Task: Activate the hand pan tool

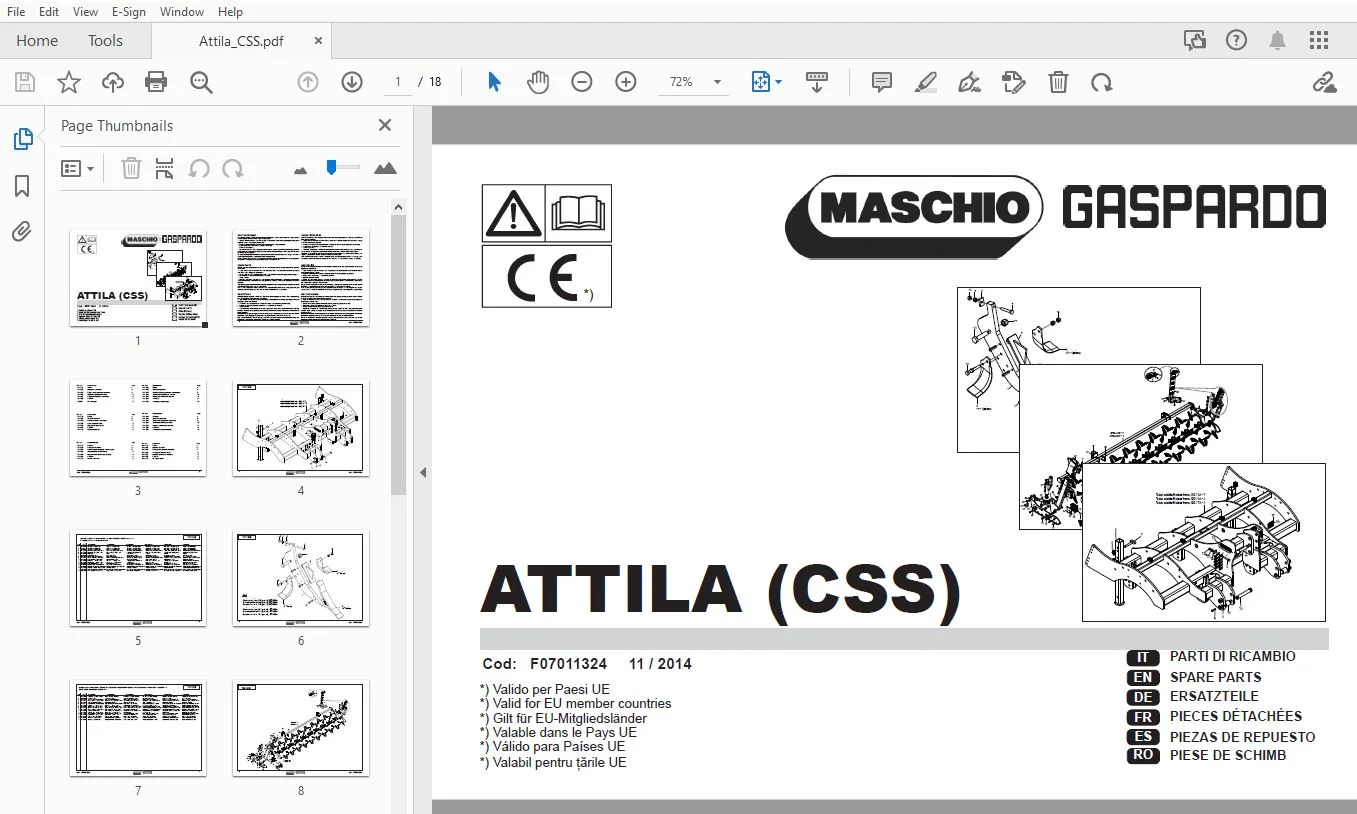Action: point(538,82)
